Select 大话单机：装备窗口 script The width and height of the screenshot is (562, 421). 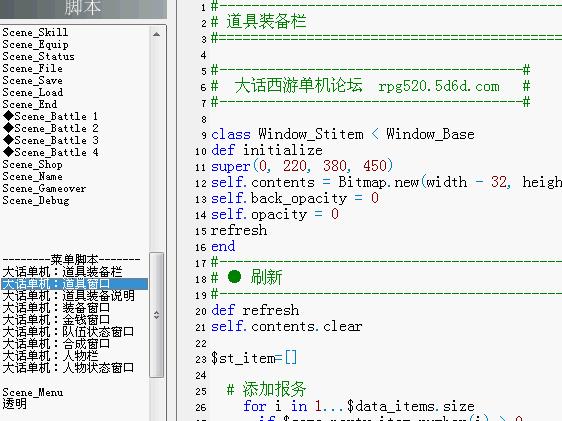tap(56, 307)
